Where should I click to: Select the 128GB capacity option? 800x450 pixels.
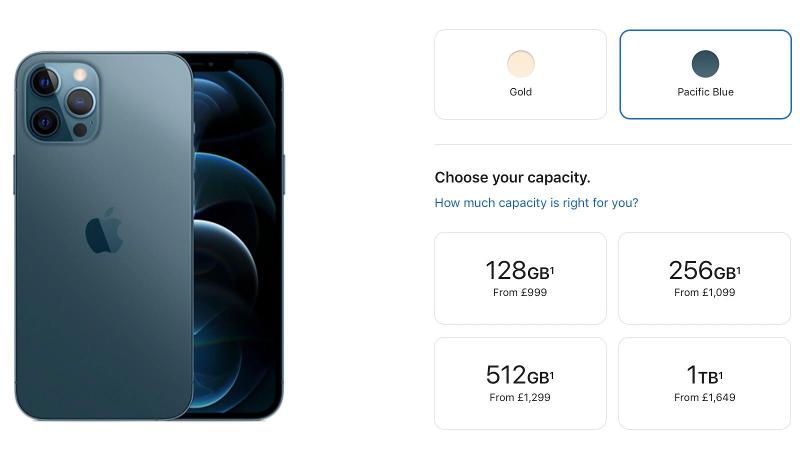(x=520, y=278)
